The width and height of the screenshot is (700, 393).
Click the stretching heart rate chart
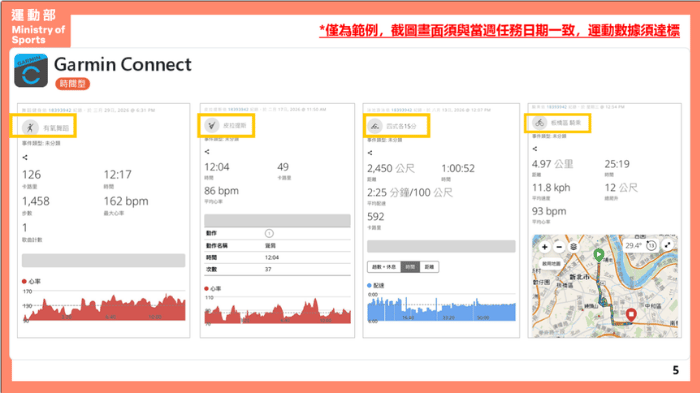coord(277,310)
